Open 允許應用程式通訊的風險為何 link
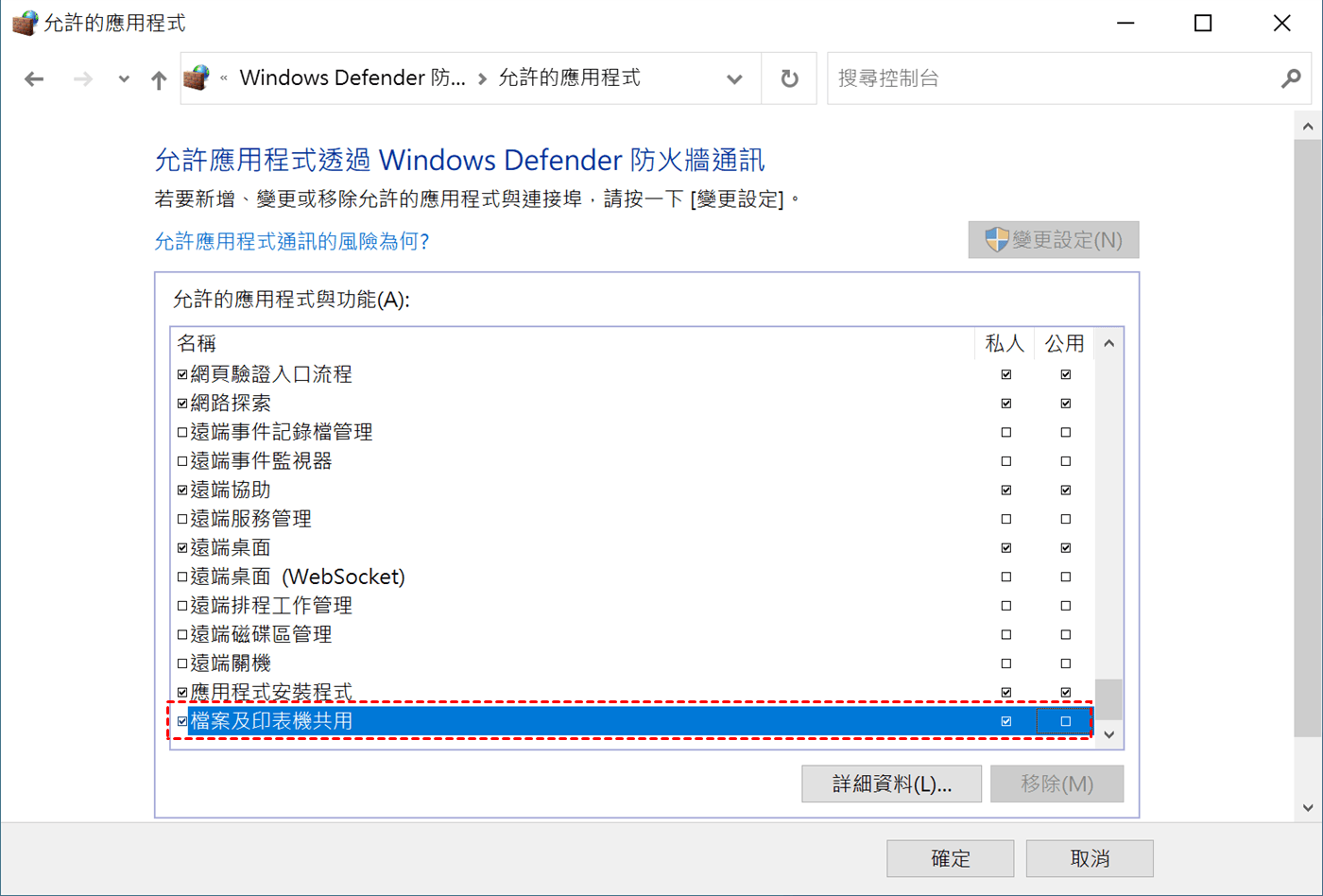1323x896 pixels. click(x=292, y=241)
